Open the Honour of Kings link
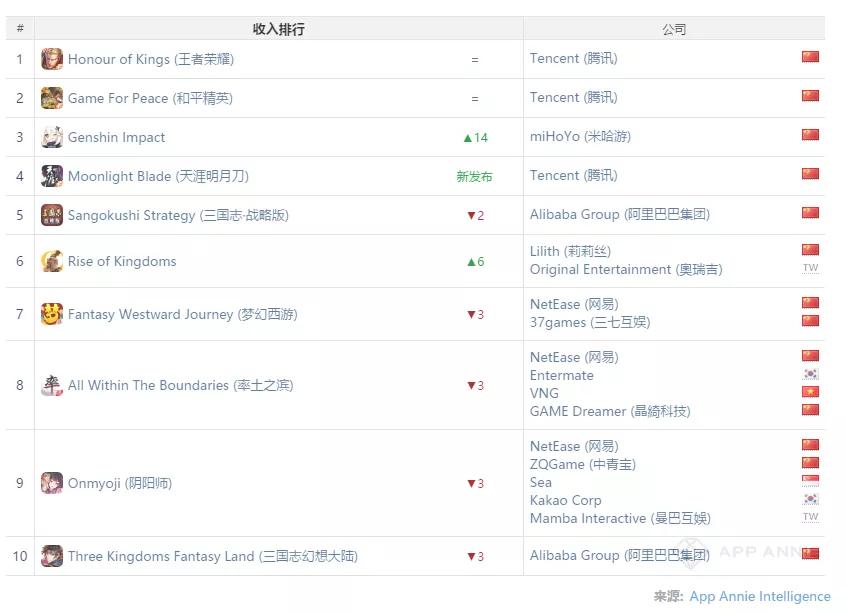Viewport: 846px width, 613px height. coord(151,59)
